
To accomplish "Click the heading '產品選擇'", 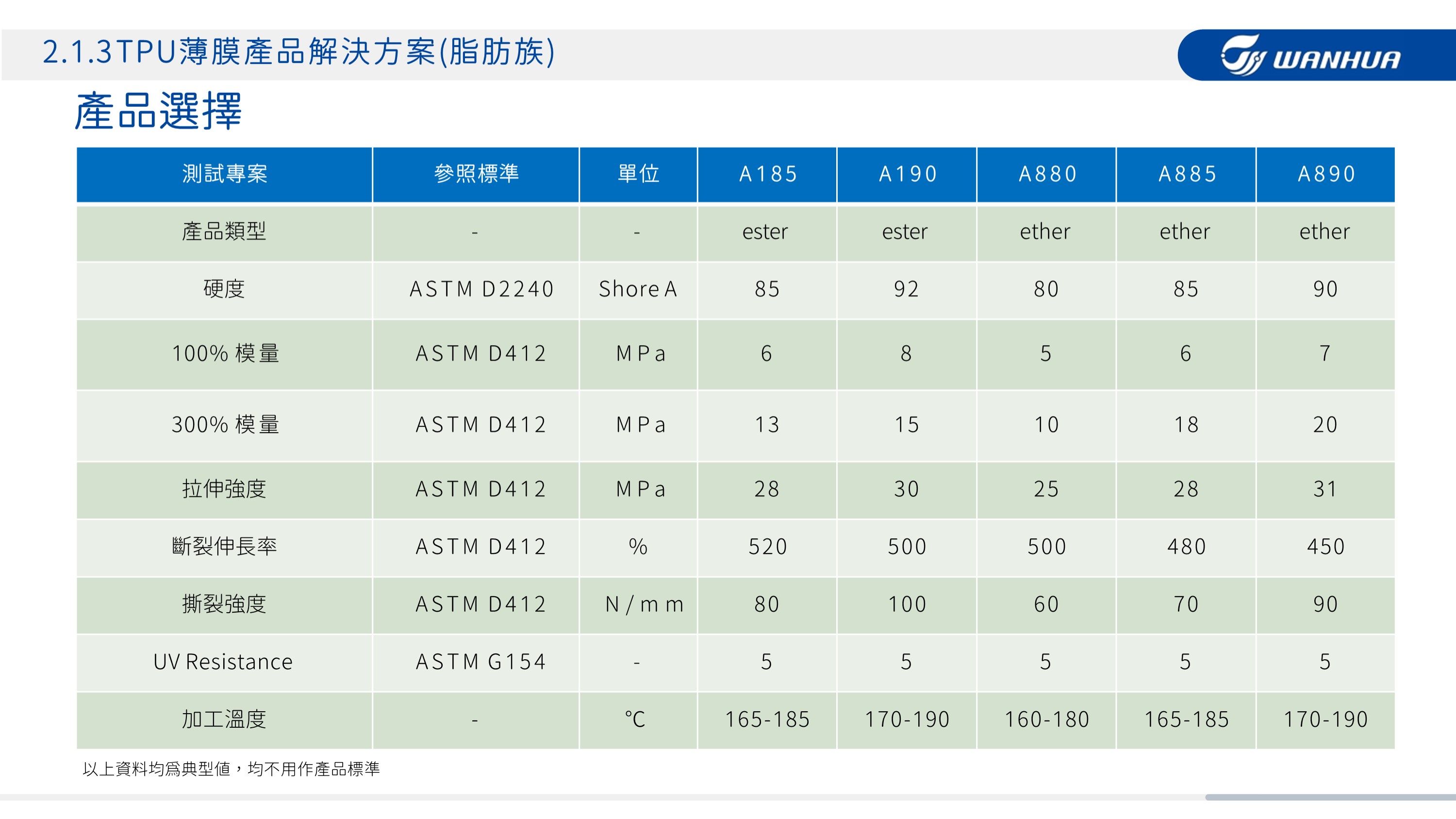I will click(158, 111).
